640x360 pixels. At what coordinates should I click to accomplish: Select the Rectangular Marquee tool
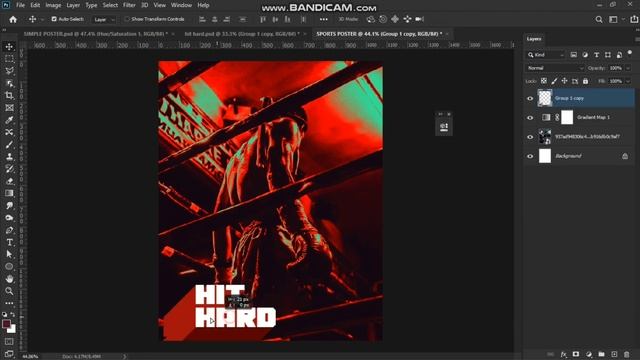[x=9, y=59]
